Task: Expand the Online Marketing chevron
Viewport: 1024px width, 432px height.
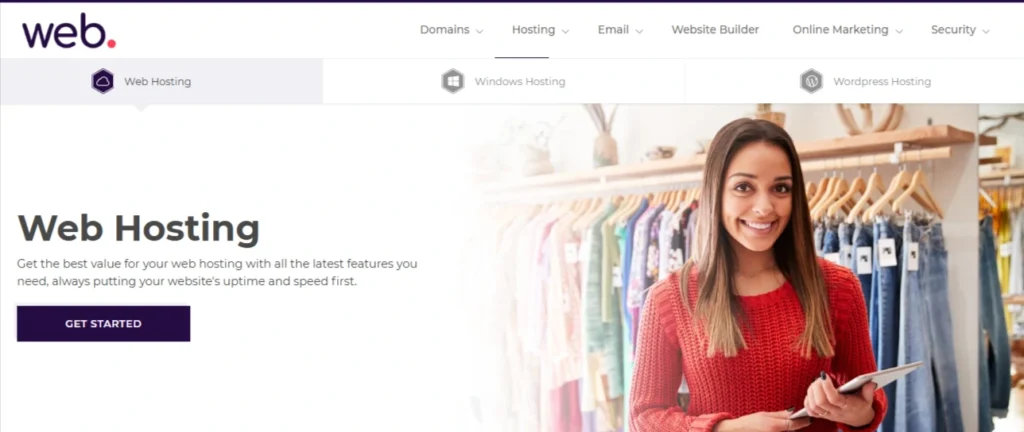Action: 899,31
